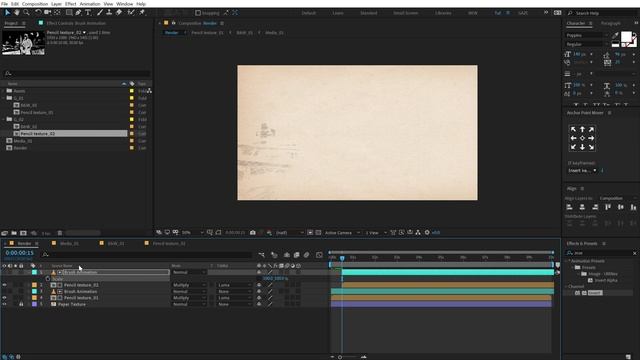Image resolution: width=640 pixels, height=360 pixels.
Task: Move anchor point to center
Action: click(582, 138)
